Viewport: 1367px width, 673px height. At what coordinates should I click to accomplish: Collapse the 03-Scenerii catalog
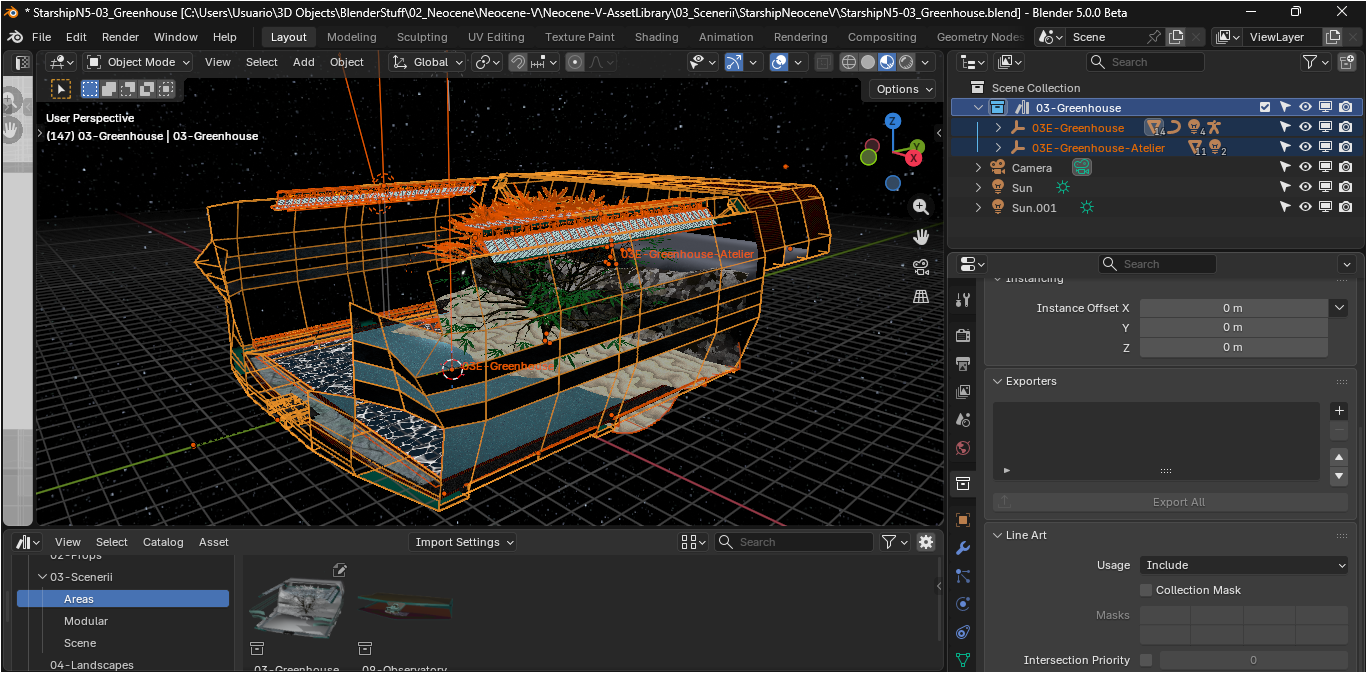point(42,577)
